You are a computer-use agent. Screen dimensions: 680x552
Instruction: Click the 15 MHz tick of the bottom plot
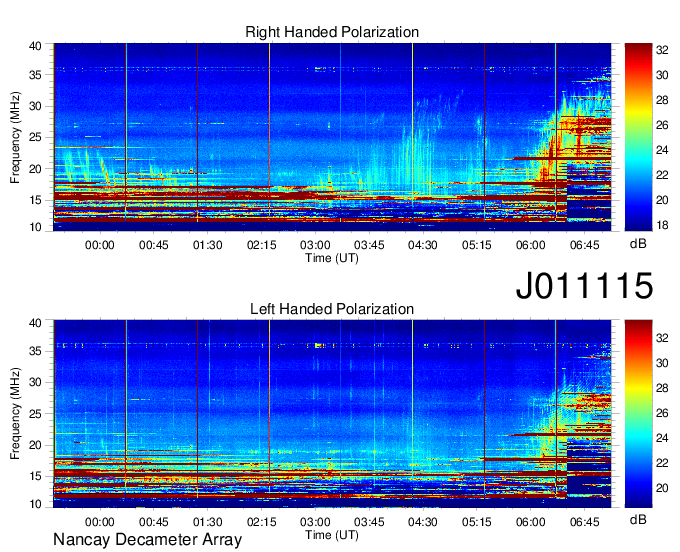coord(35,477)
